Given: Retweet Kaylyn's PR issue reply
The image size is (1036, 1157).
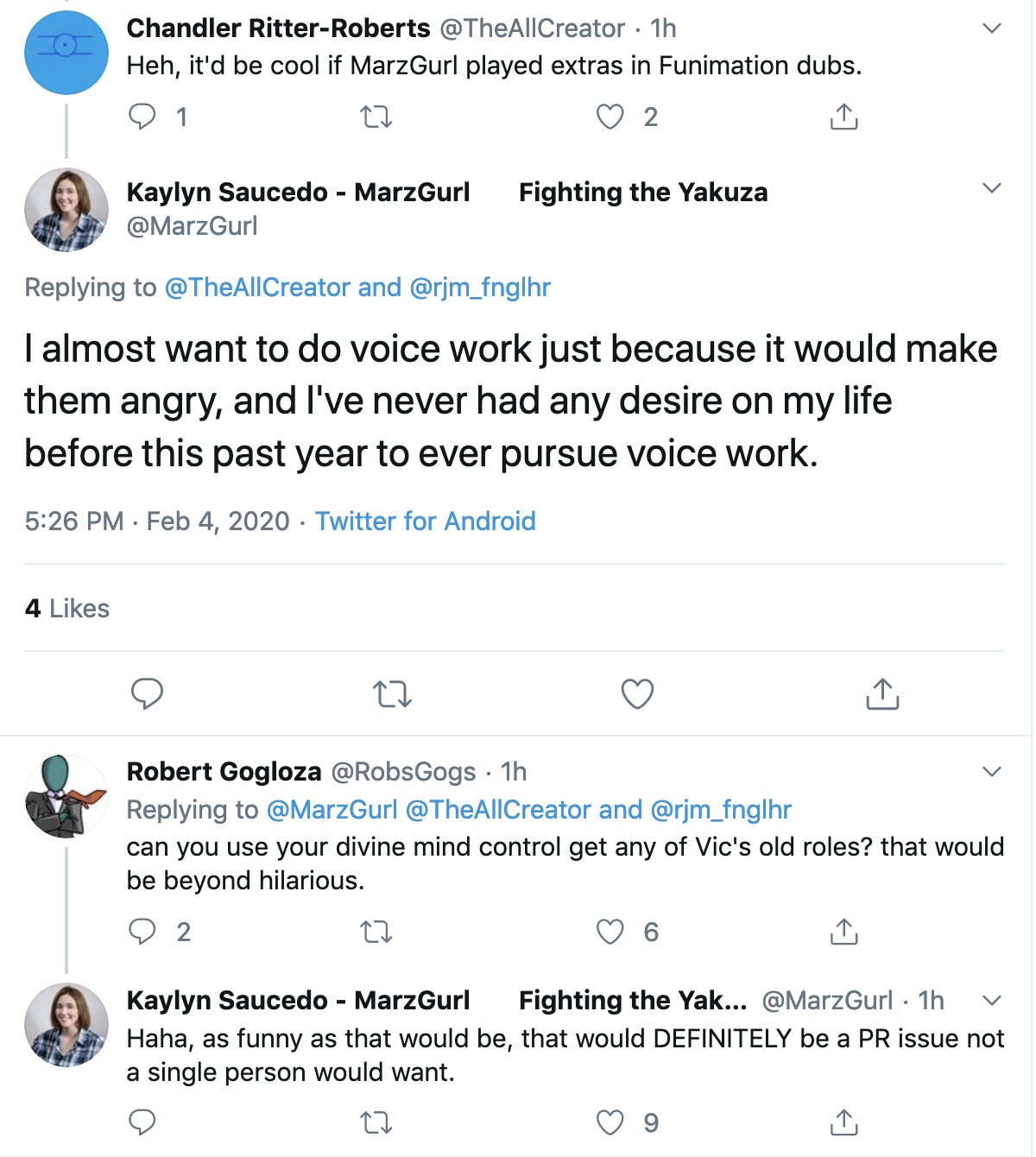Looking at the screenshot, I should coord(376,1122).
